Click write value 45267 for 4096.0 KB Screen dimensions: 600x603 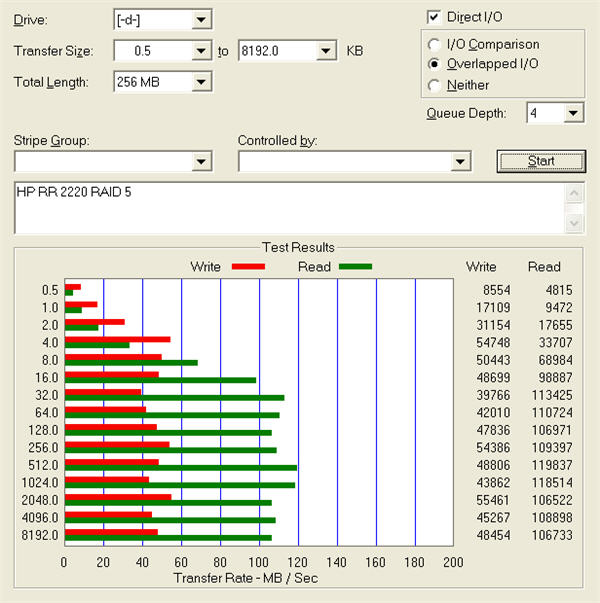[493, 518]
